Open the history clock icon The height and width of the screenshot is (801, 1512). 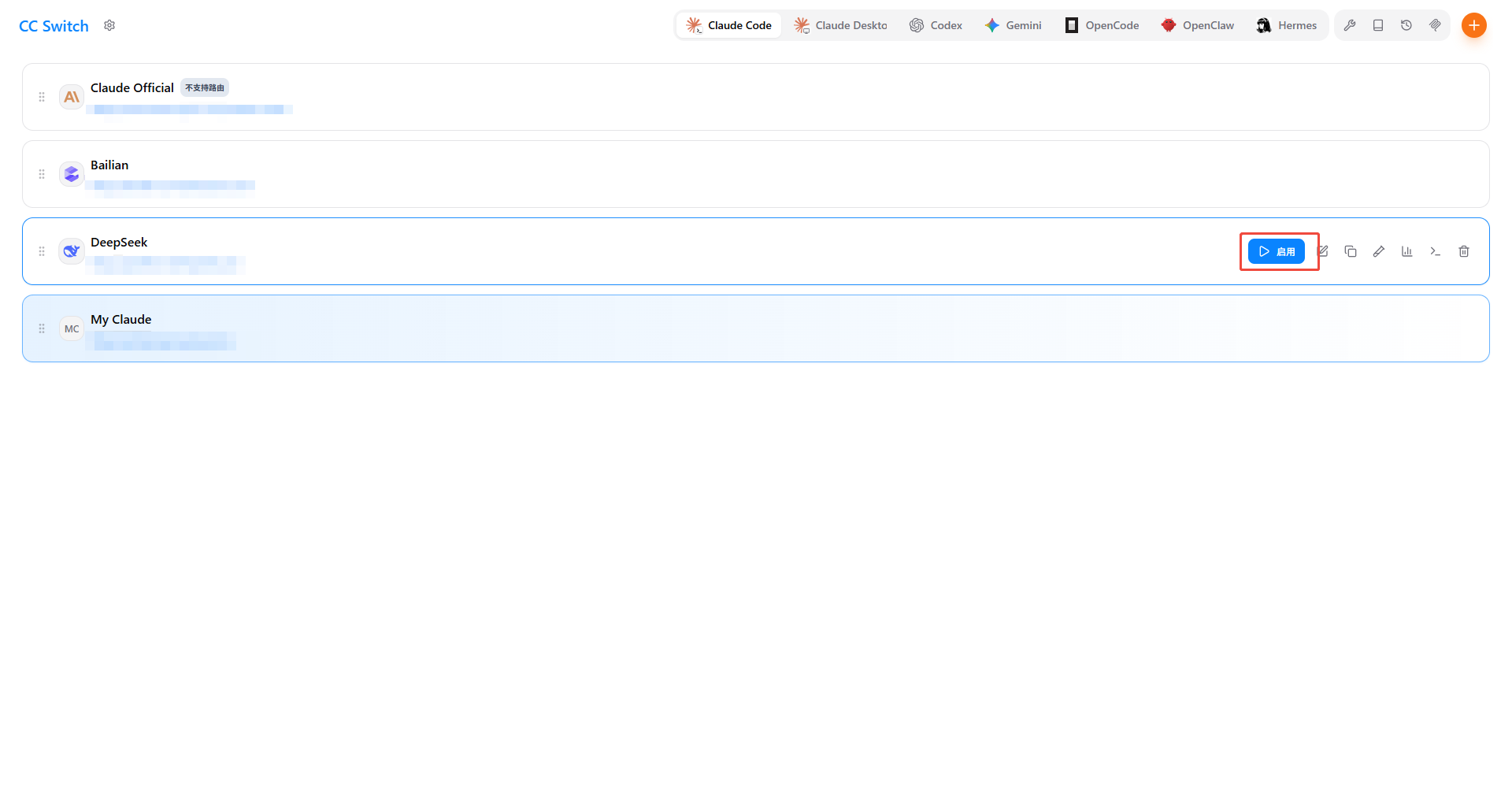pyautogui.click(x=1406, y=25)
